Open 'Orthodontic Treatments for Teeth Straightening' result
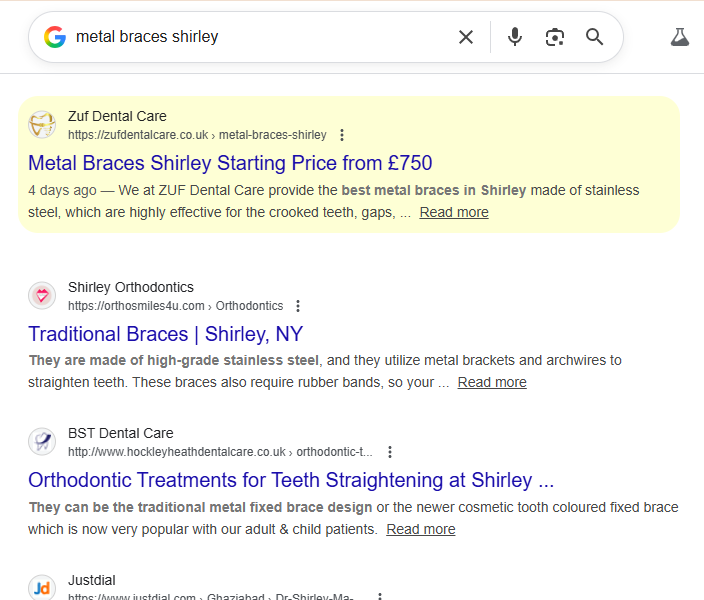The width and height of the screenshot is (704, 600). pos(291,480)
